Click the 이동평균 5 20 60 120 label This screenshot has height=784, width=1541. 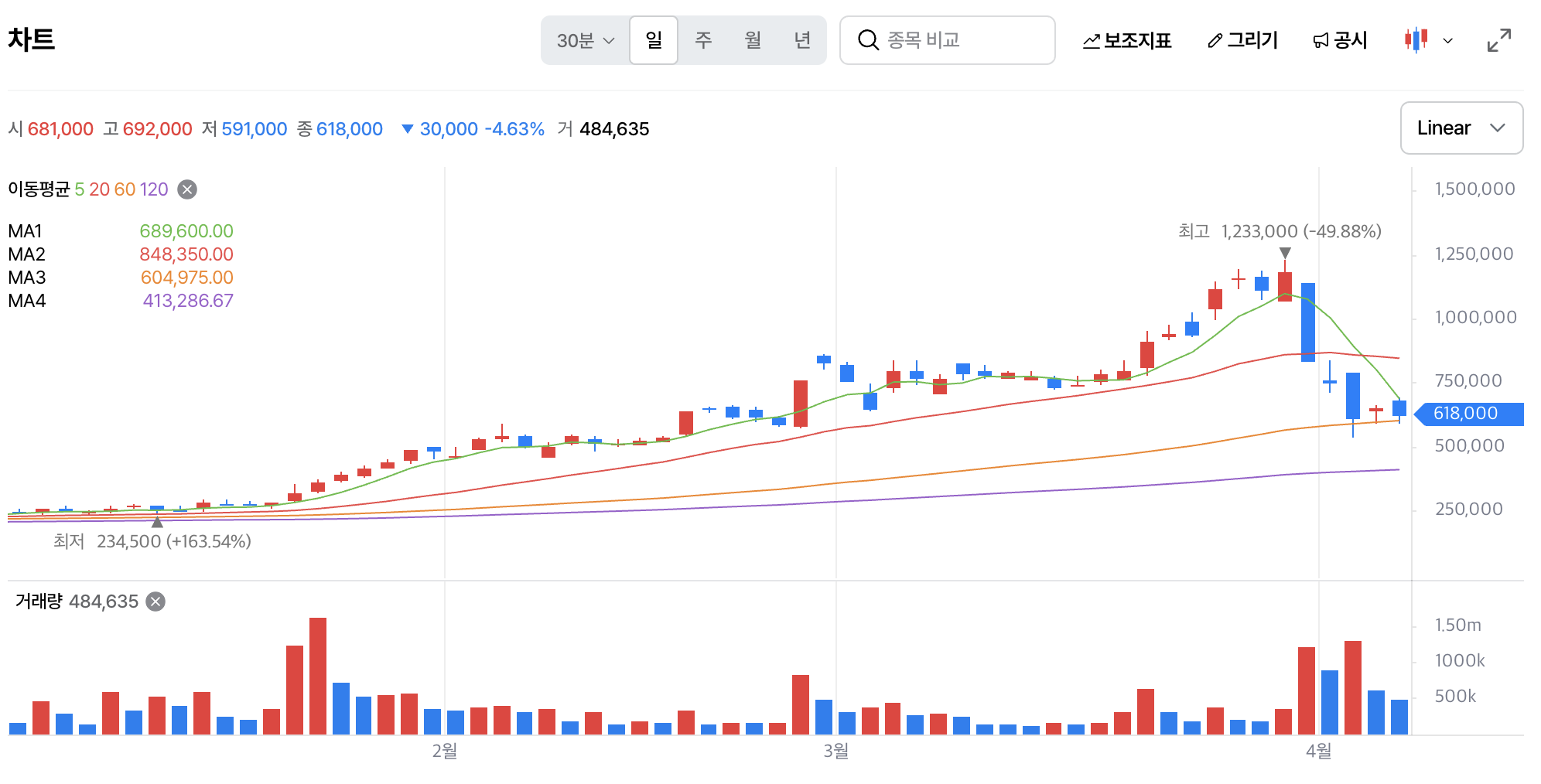pyautogui.click(x=88, y=189)
